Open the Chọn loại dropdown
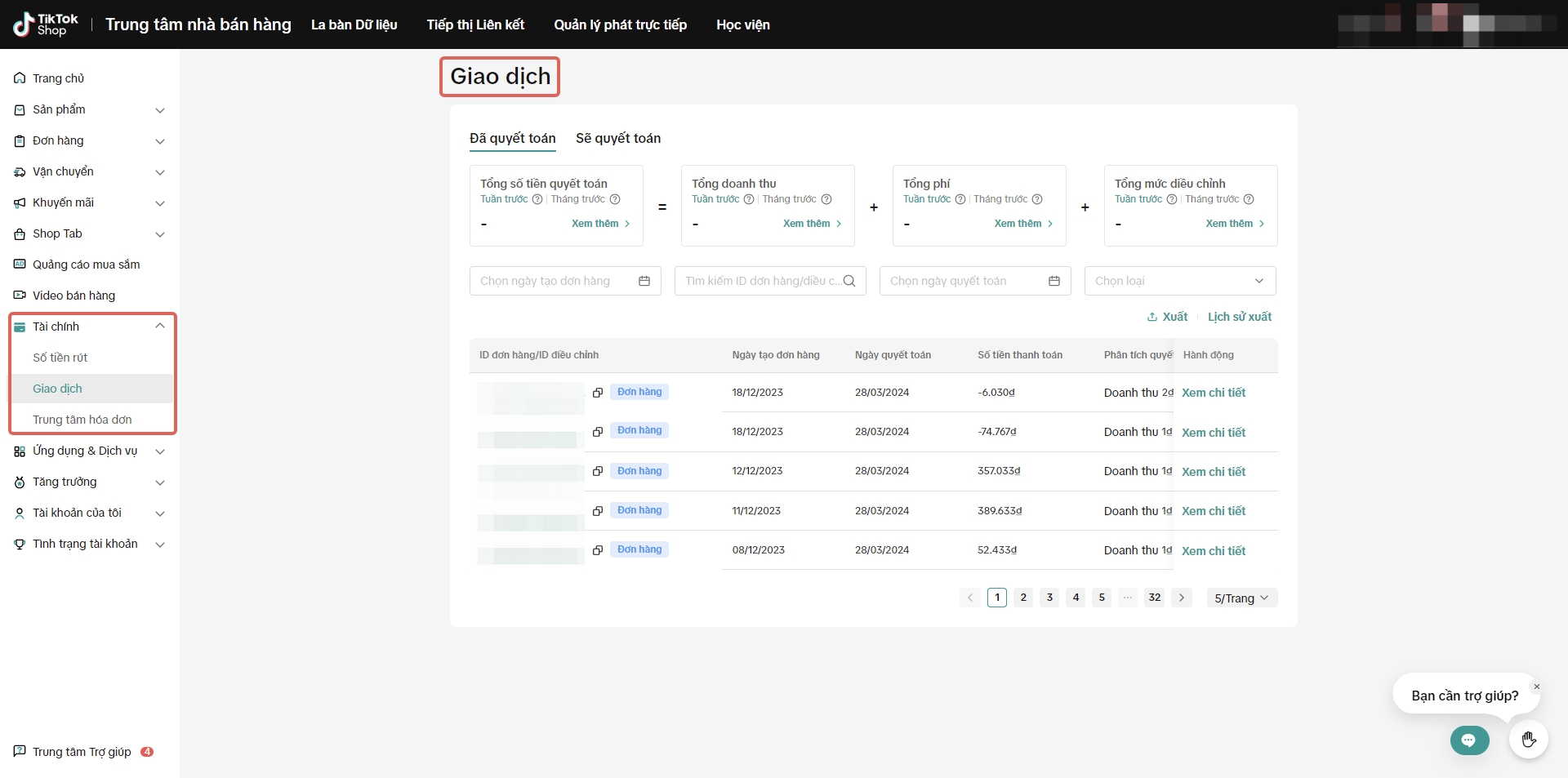1568x778 pixels. [x=1179, y=281]
